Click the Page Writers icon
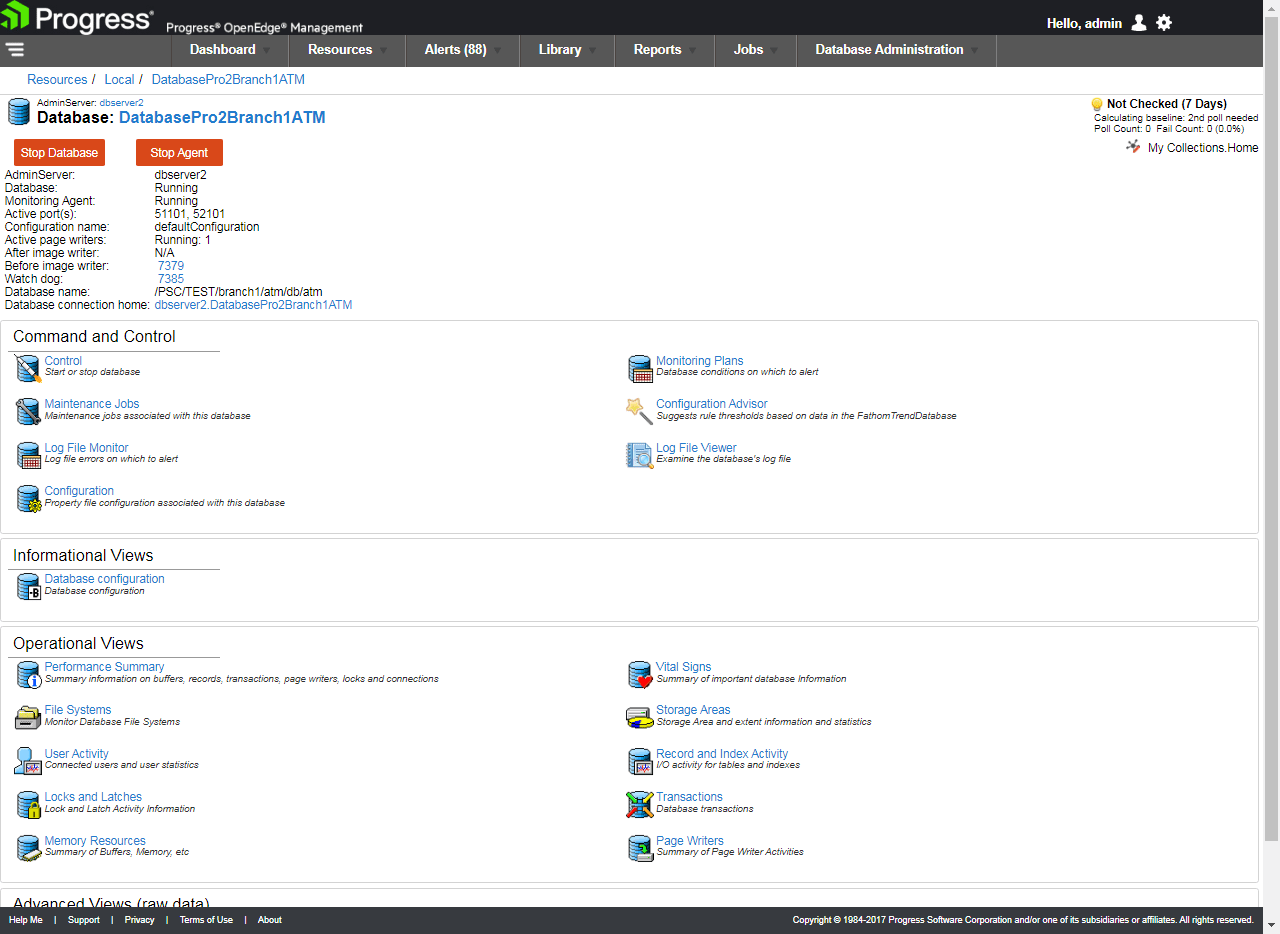 640,848
